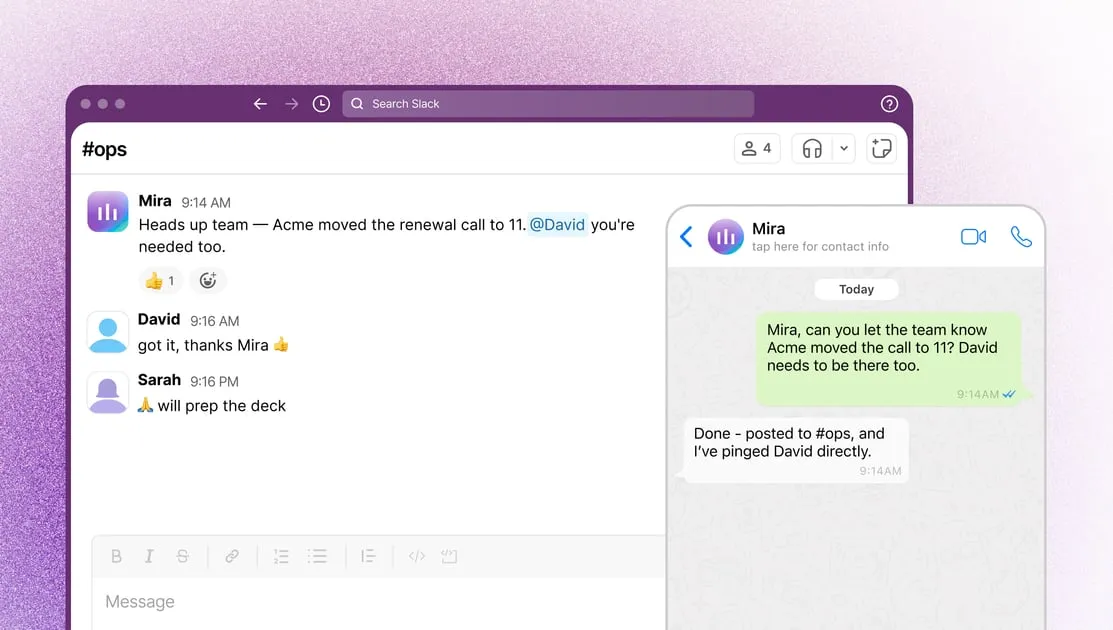Click the 9:16 AM timestamp by David
1113x630 pixels.
(x=214, y=321)
